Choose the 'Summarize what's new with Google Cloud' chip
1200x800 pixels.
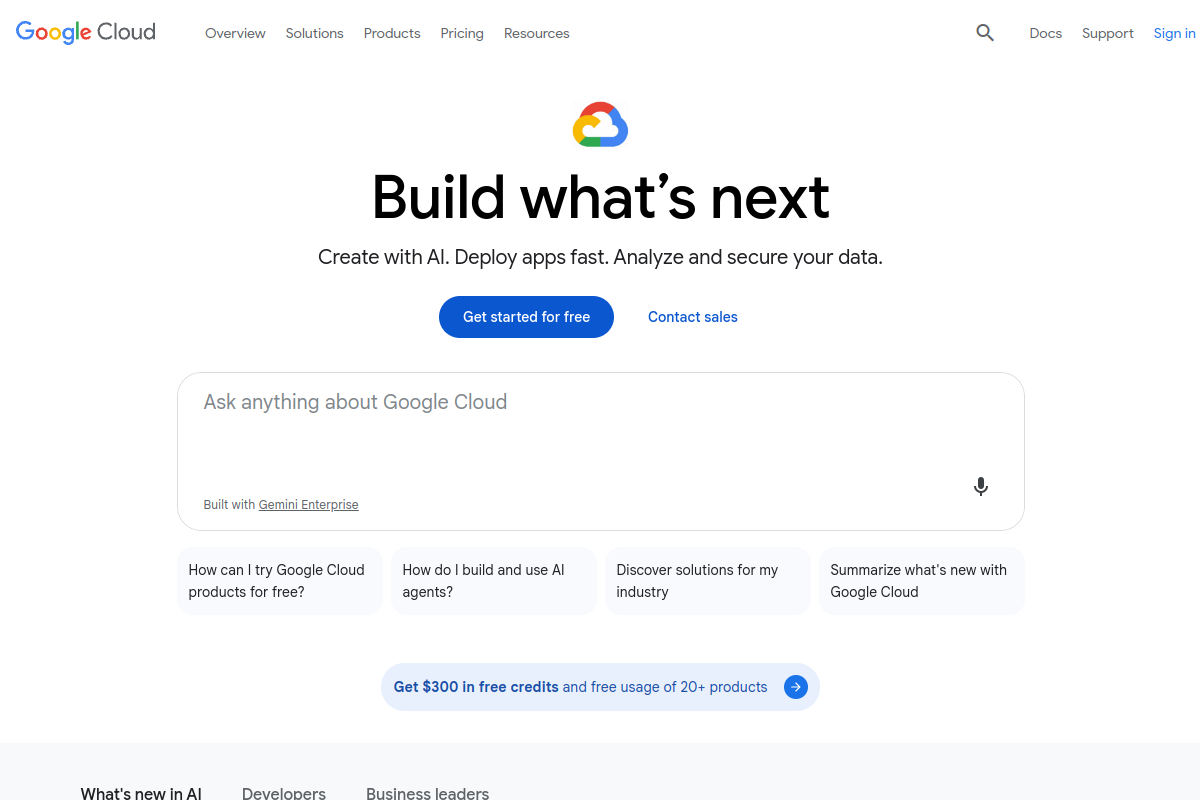pyautogui.click(x=921, y=580)
